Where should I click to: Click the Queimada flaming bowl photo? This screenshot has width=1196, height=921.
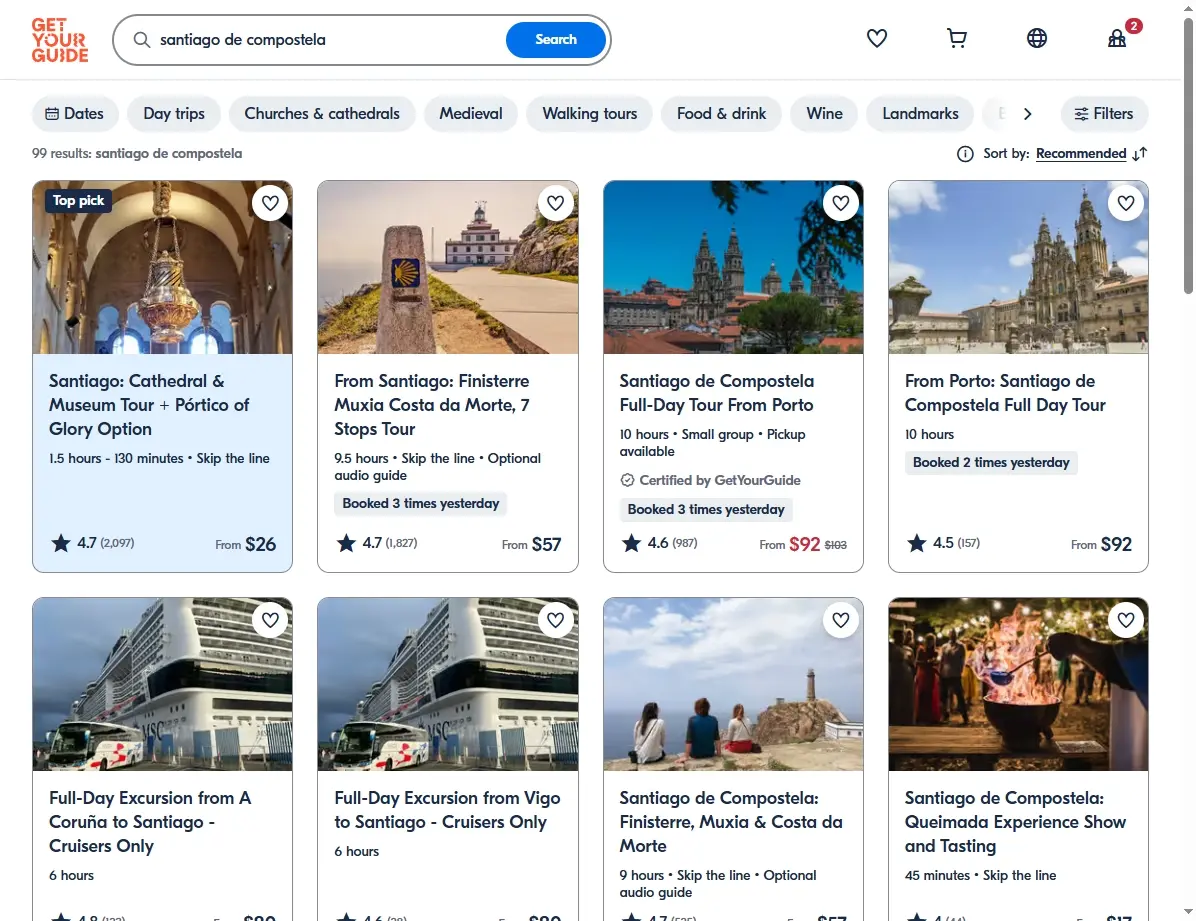click(1018, 684)
